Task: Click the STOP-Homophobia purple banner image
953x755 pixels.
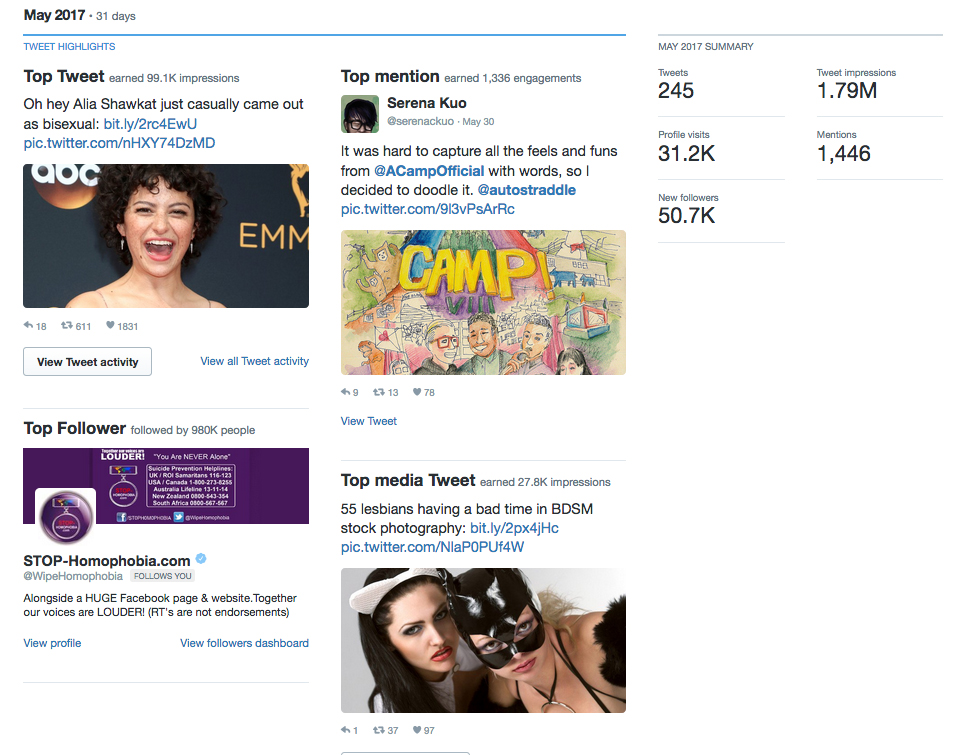Action: coord(166,486)
